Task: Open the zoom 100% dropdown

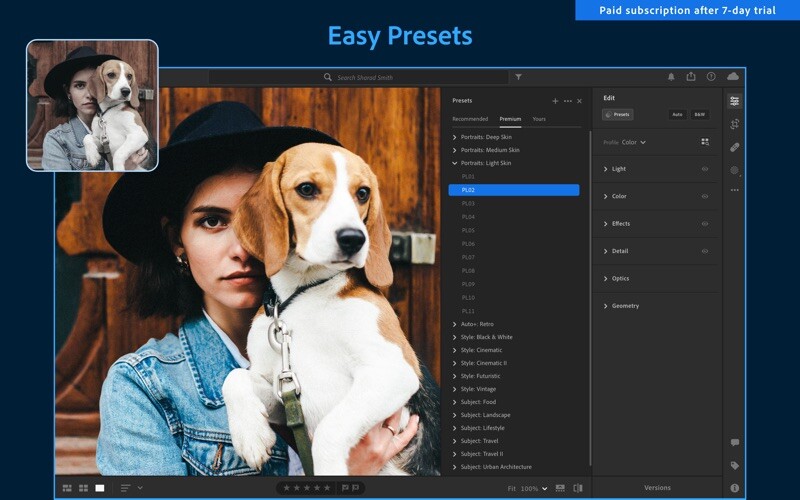Action: 534,488
